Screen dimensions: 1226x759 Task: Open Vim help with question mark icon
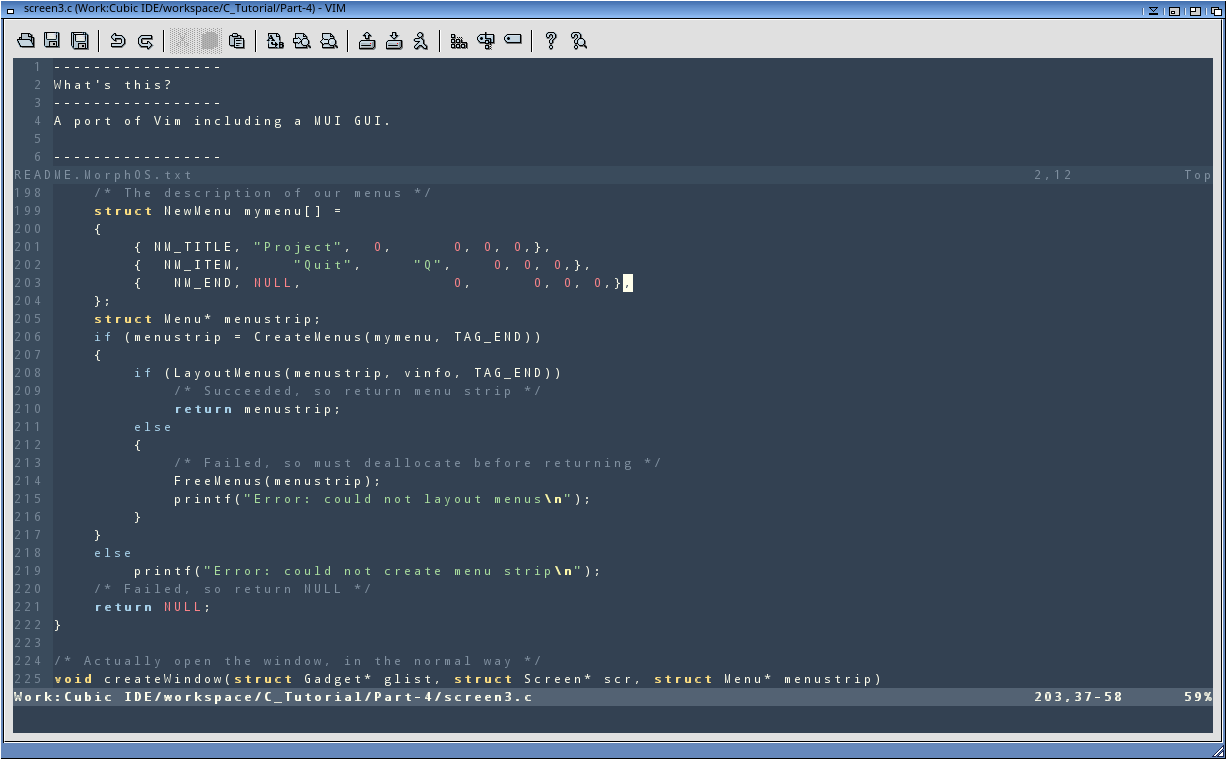tap(550, 41)
